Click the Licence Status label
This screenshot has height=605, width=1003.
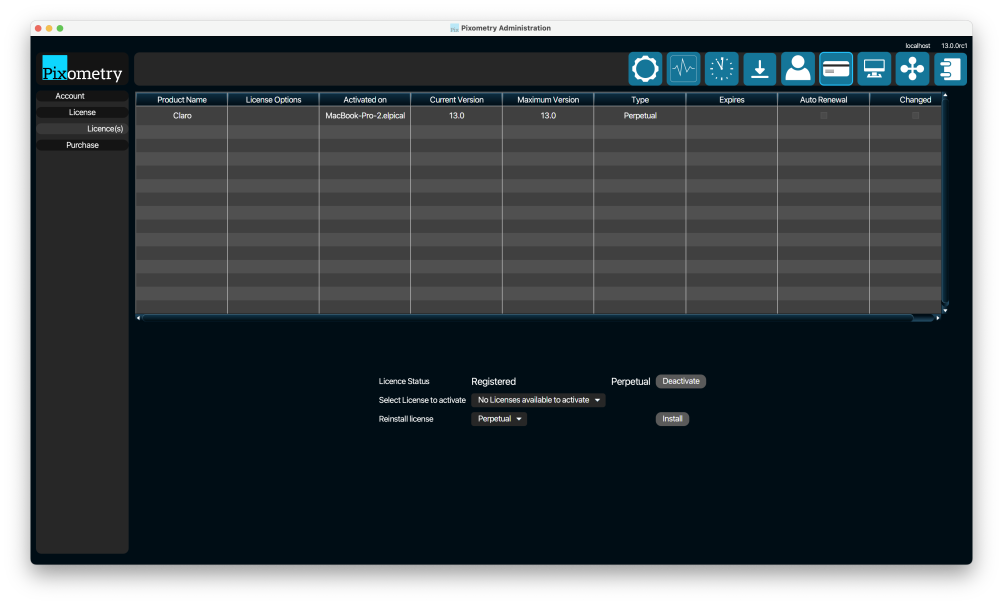[404, 381]
